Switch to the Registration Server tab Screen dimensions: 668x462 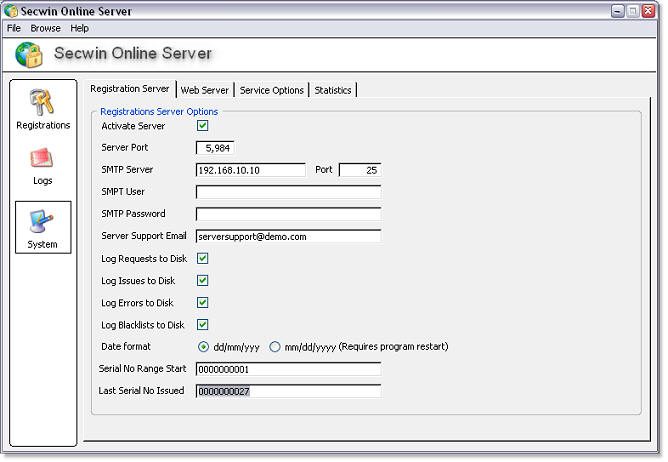point(130,89)
